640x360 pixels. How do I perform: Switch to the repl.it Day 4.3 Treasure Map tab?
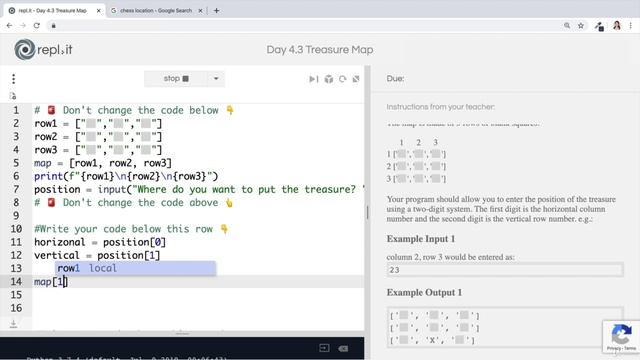(53, 11)
